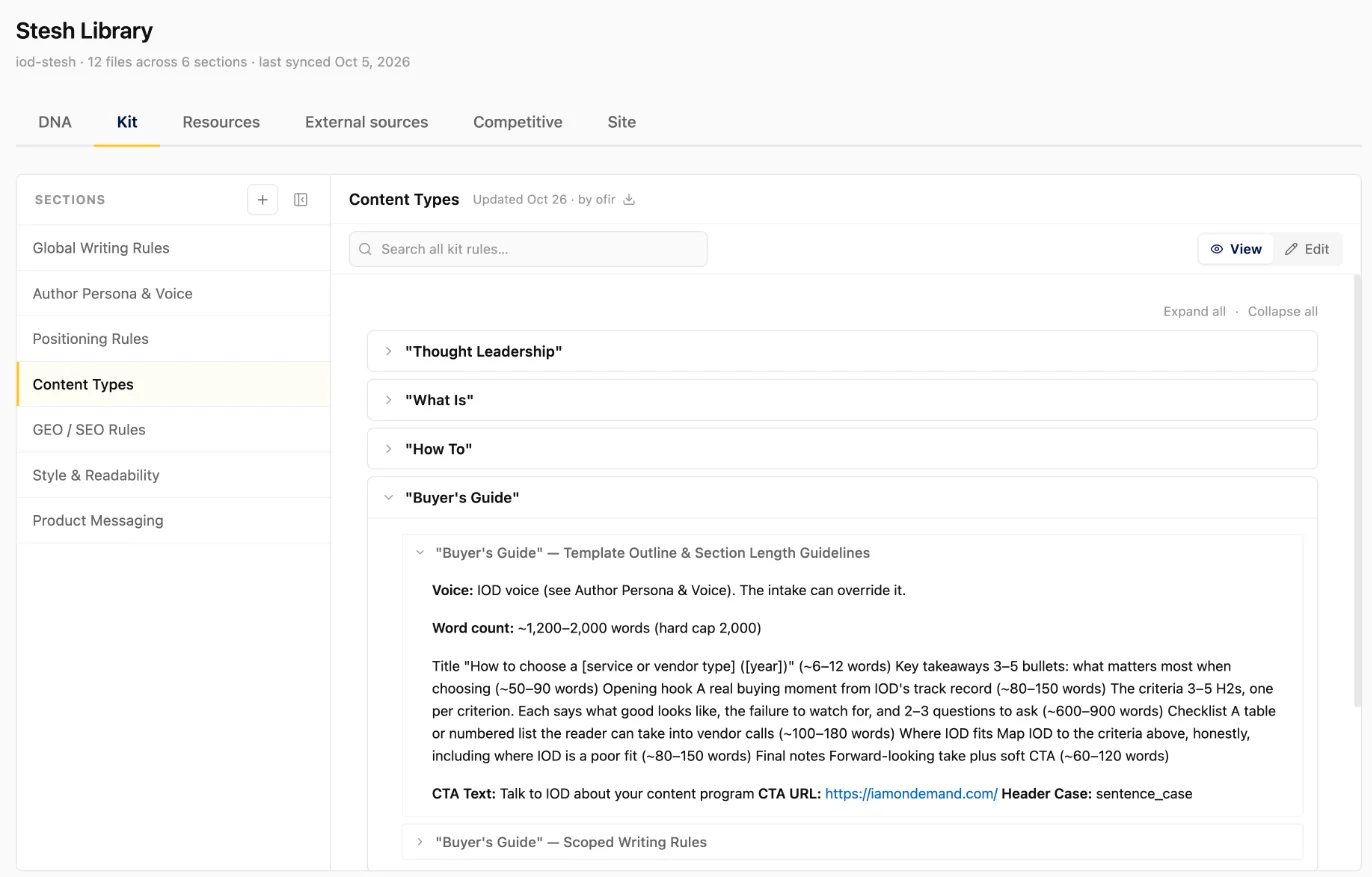Add a new section with plus button
Image resolution: width=1372 pixels, height=877 pixels.
click(262, 200)
